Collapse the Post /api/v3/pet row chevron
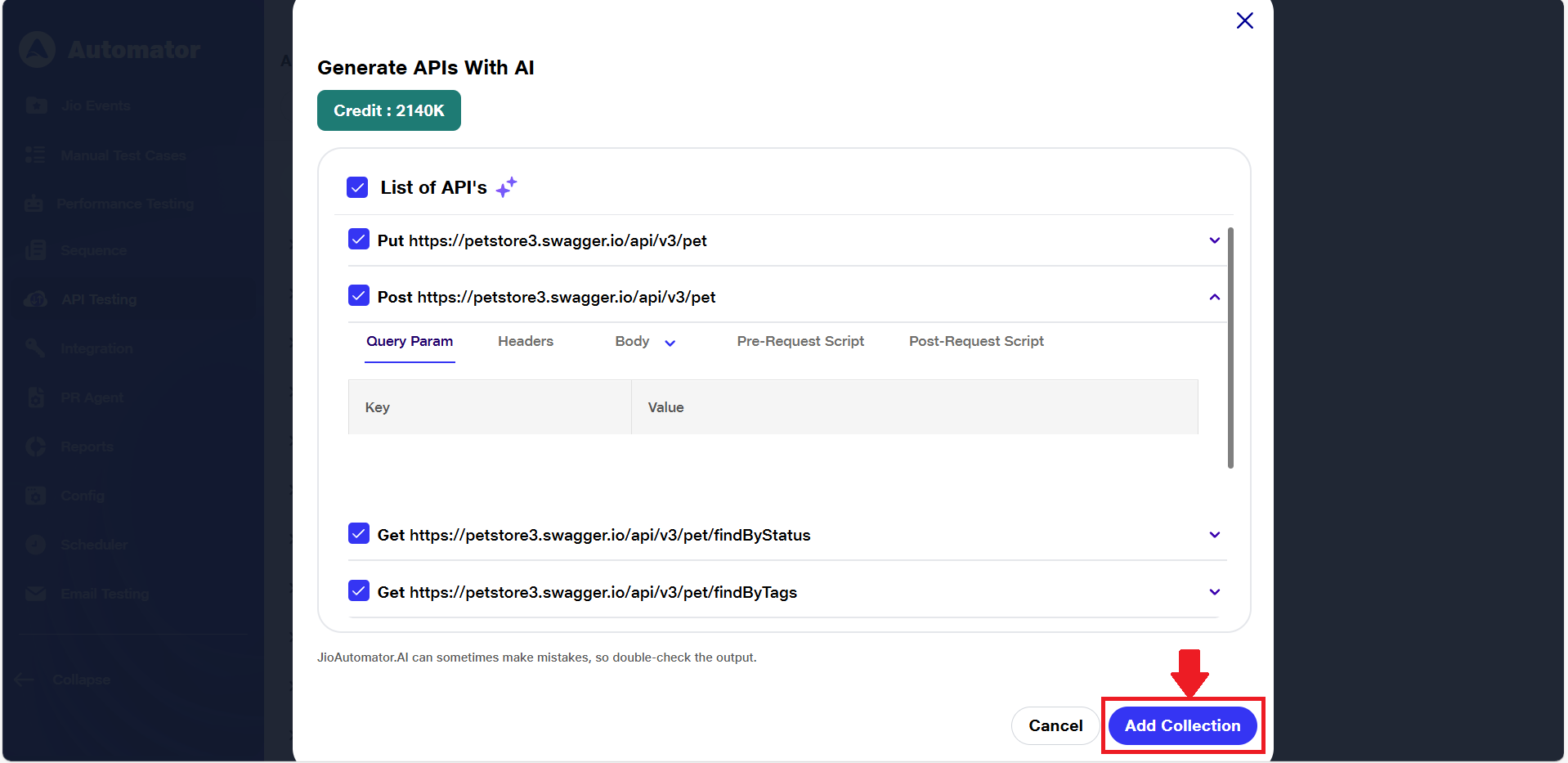This screenshot has height=763, width=1568. [1214, 297]
